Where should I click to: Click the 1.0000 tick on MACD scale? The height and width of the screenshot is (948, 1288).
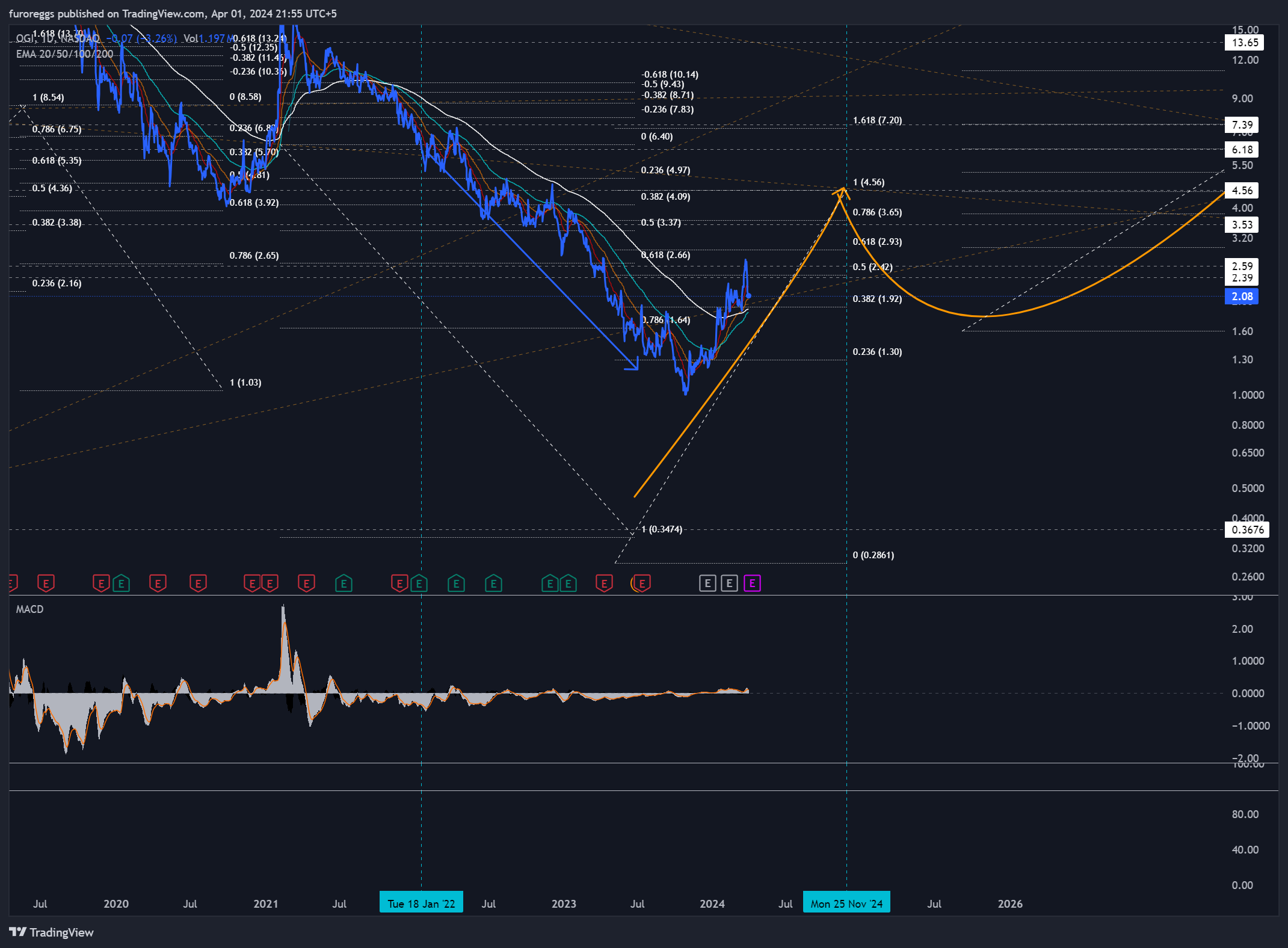(1248, 661)
